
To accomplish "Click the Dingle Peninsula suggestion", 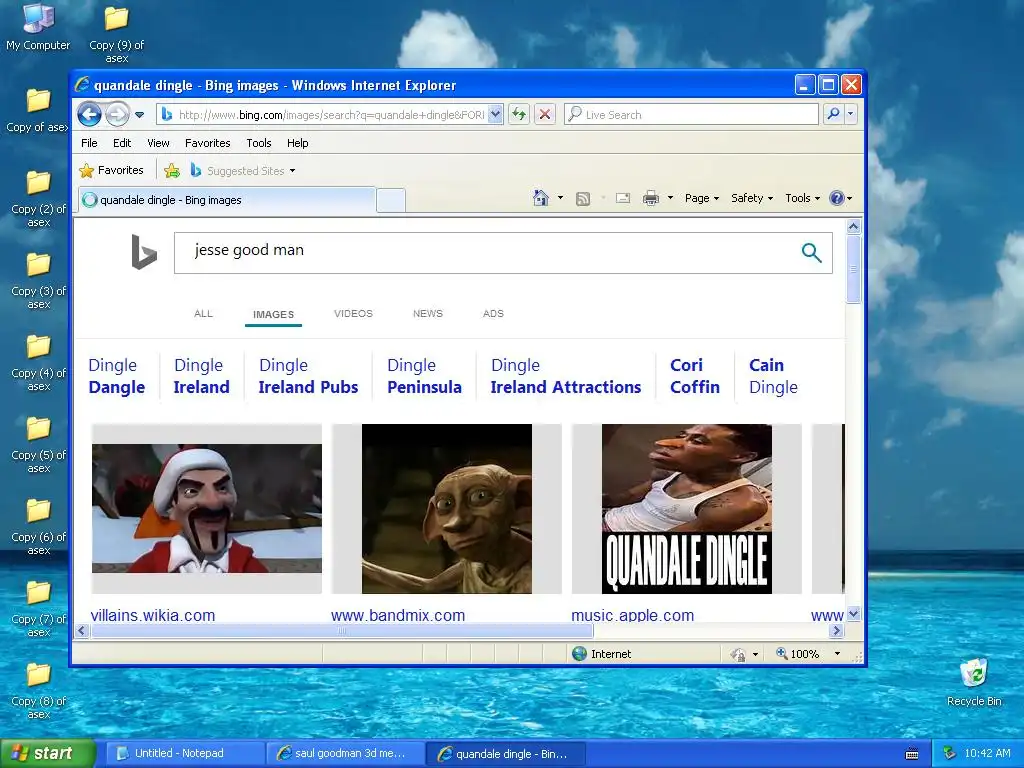I will 424,376.
